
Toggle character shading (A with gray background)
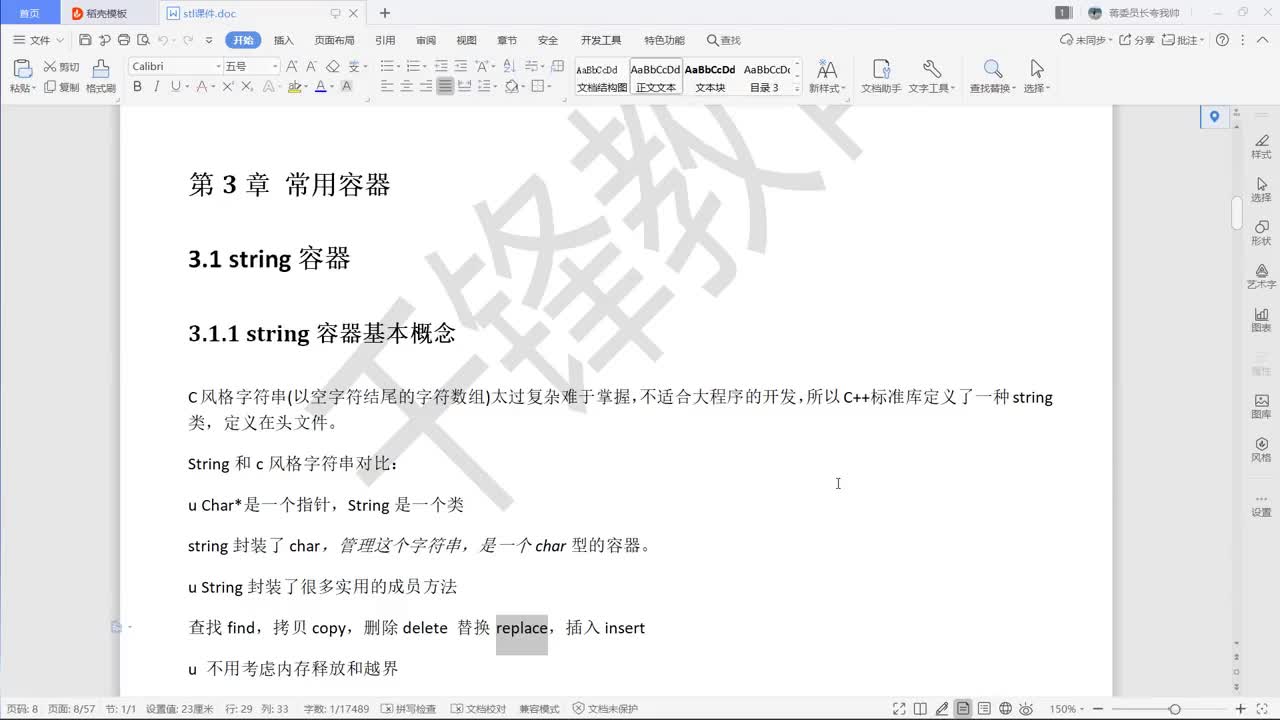pyautogui.click(x=346, y=87)
